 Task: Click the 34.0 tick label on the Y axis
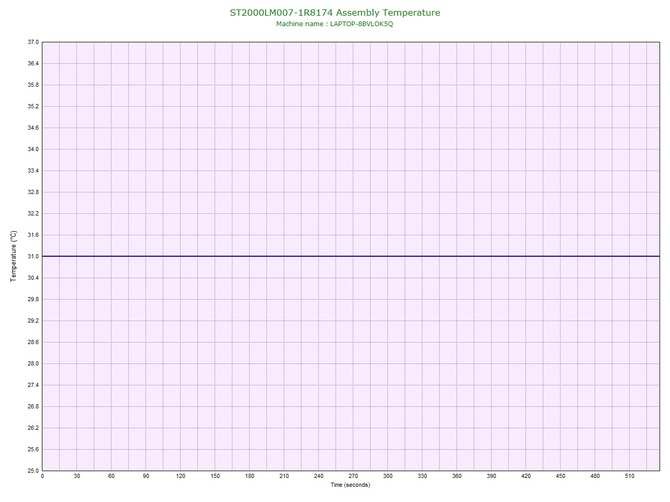point(32,149)
